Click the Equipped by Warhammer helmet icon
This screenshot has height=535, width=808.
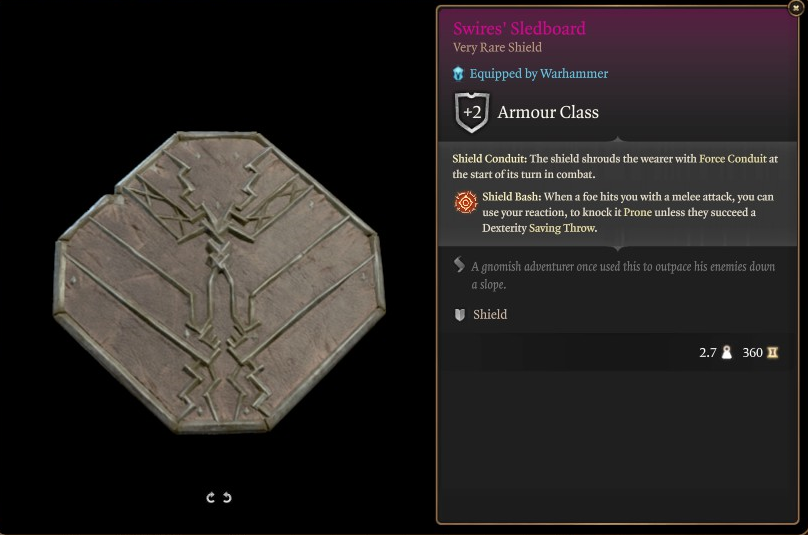tap(458, 74)
